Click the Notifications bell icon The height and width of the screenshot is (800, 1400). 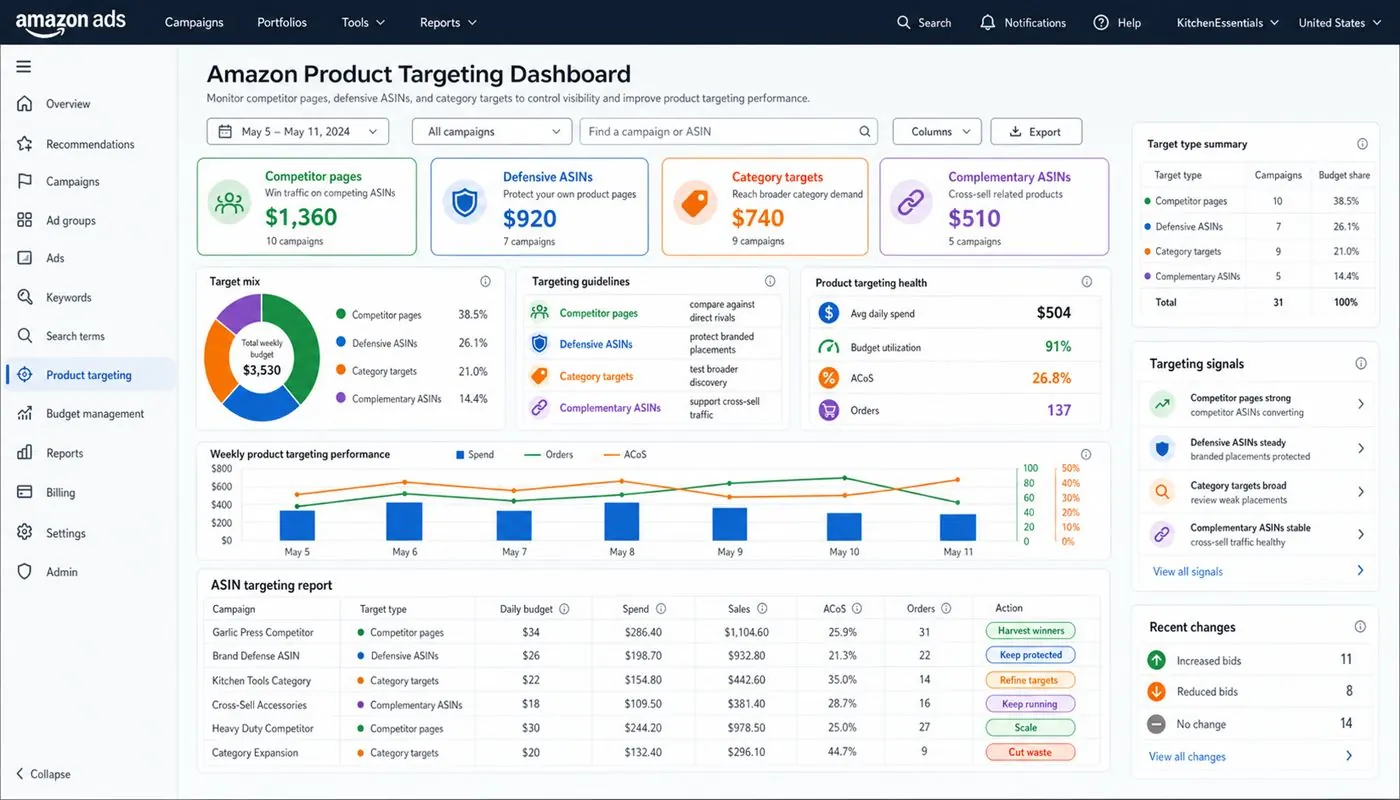click(988, 22)
